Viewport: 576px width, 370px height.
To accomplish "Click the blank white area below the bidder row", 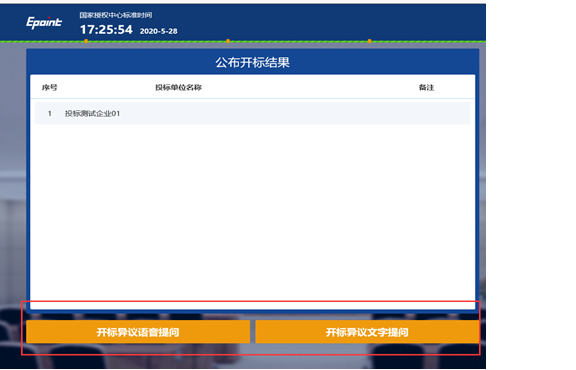I will click(253, 213).
